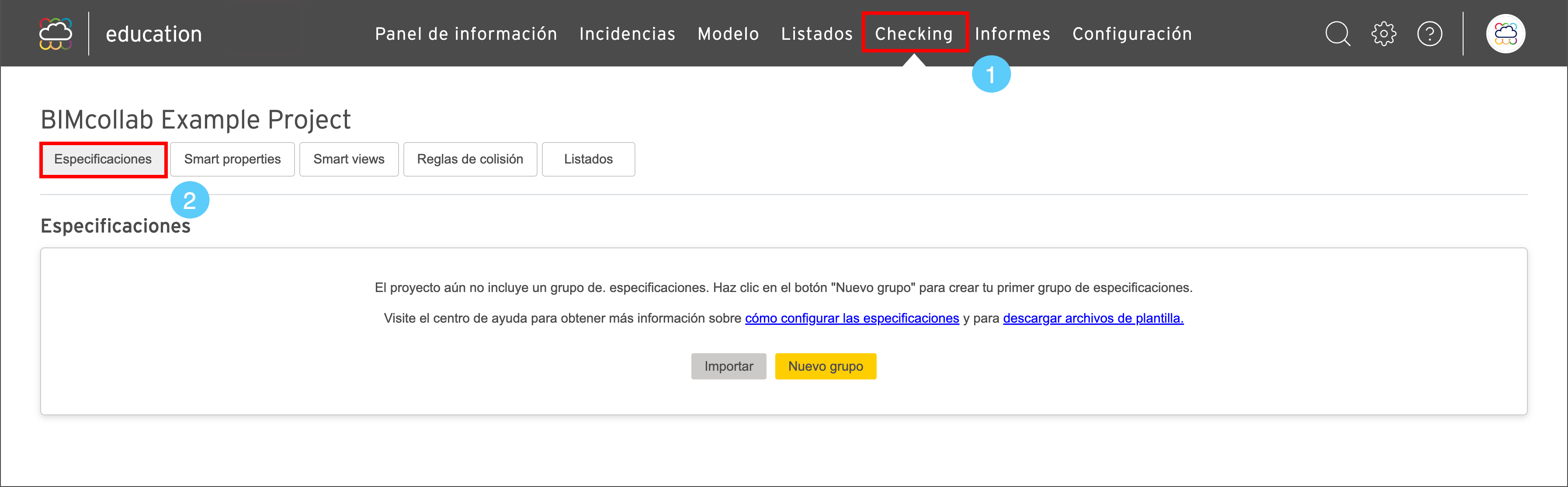Switch to the Smart views tab
The height and width of the screenshot is (487, 1568).
pos(349,160)
